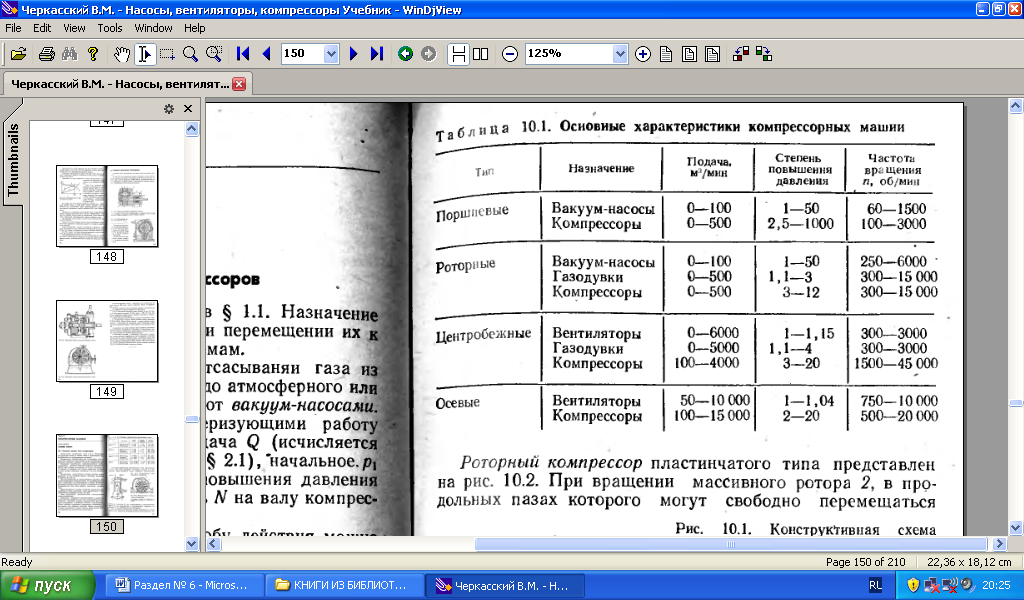Toggle continuous layout mode

click(458, 54)
